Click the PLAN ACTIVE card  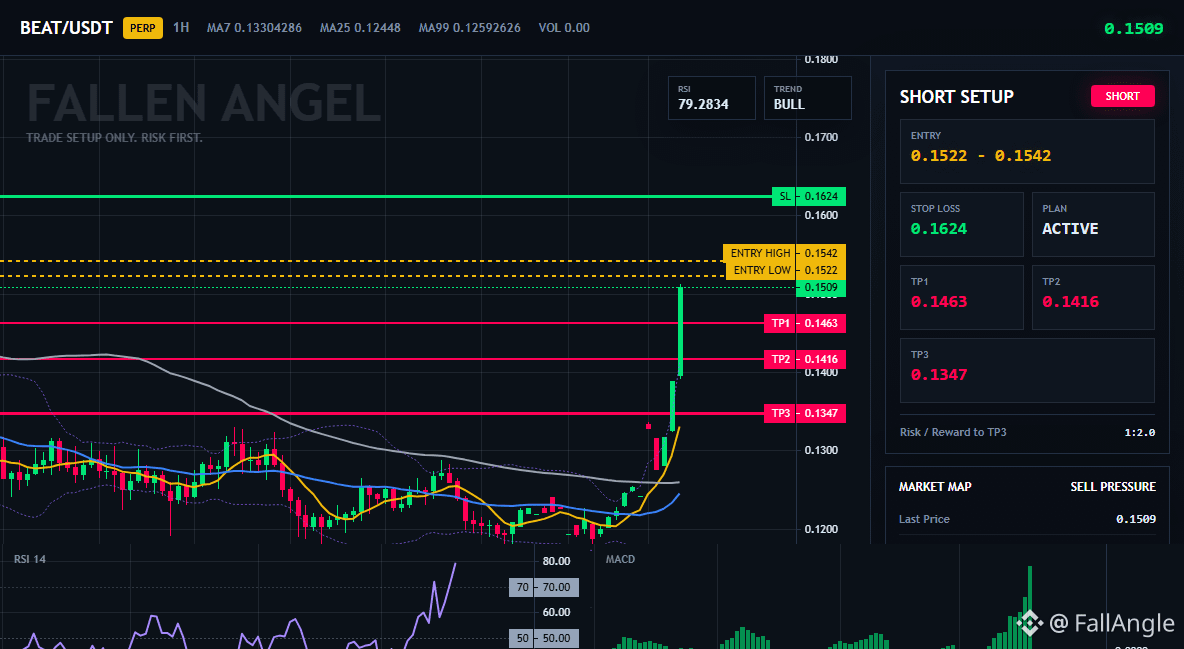click(1093, 224)
